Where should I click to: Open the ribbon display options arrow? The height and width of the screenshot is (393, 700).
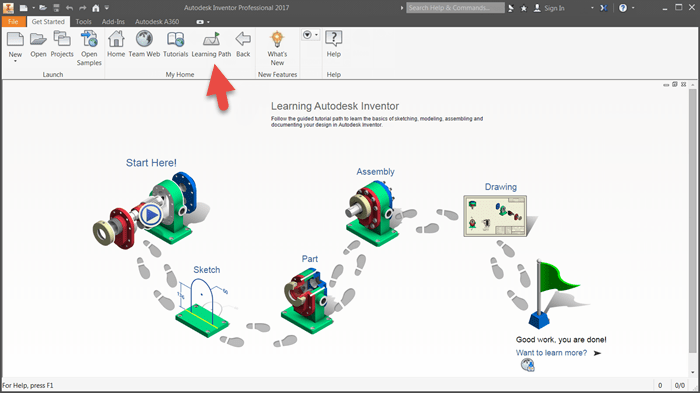(208, 22)
